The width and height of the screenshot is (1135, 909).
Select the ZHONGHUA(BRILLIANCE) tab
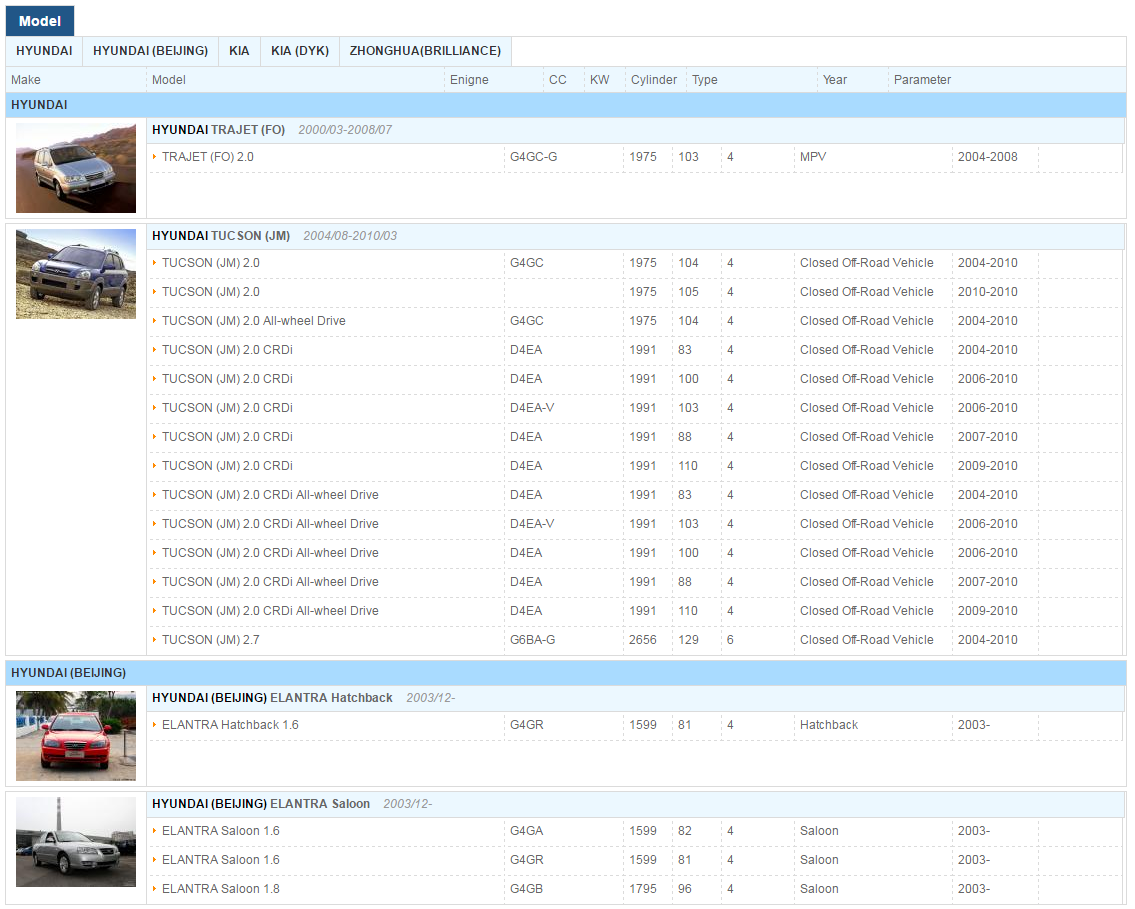click(425, 51)
